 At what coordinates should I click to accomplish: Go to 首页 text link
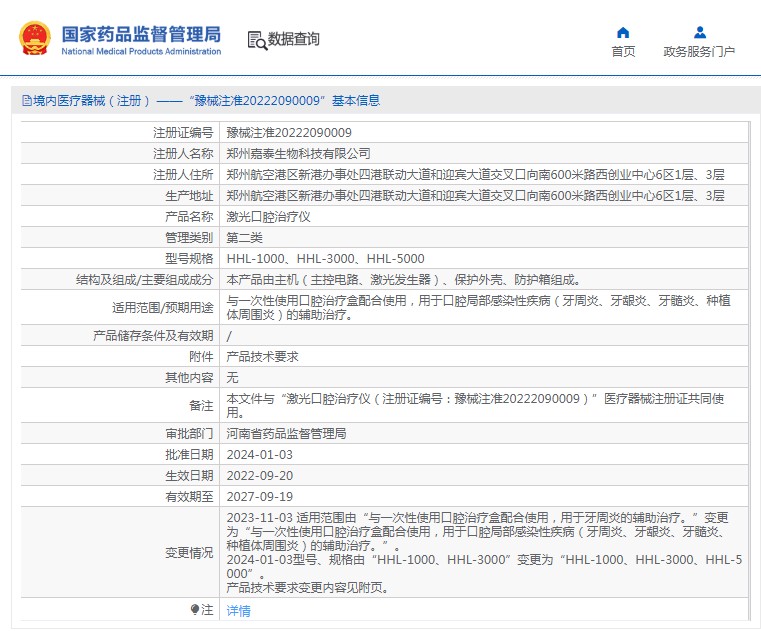623,52
